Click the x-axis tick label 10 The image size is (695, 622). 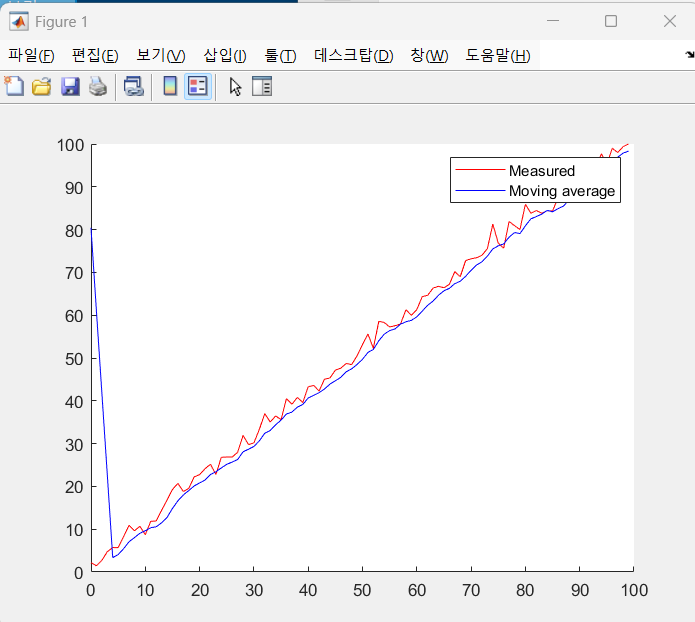coord(145,591)
